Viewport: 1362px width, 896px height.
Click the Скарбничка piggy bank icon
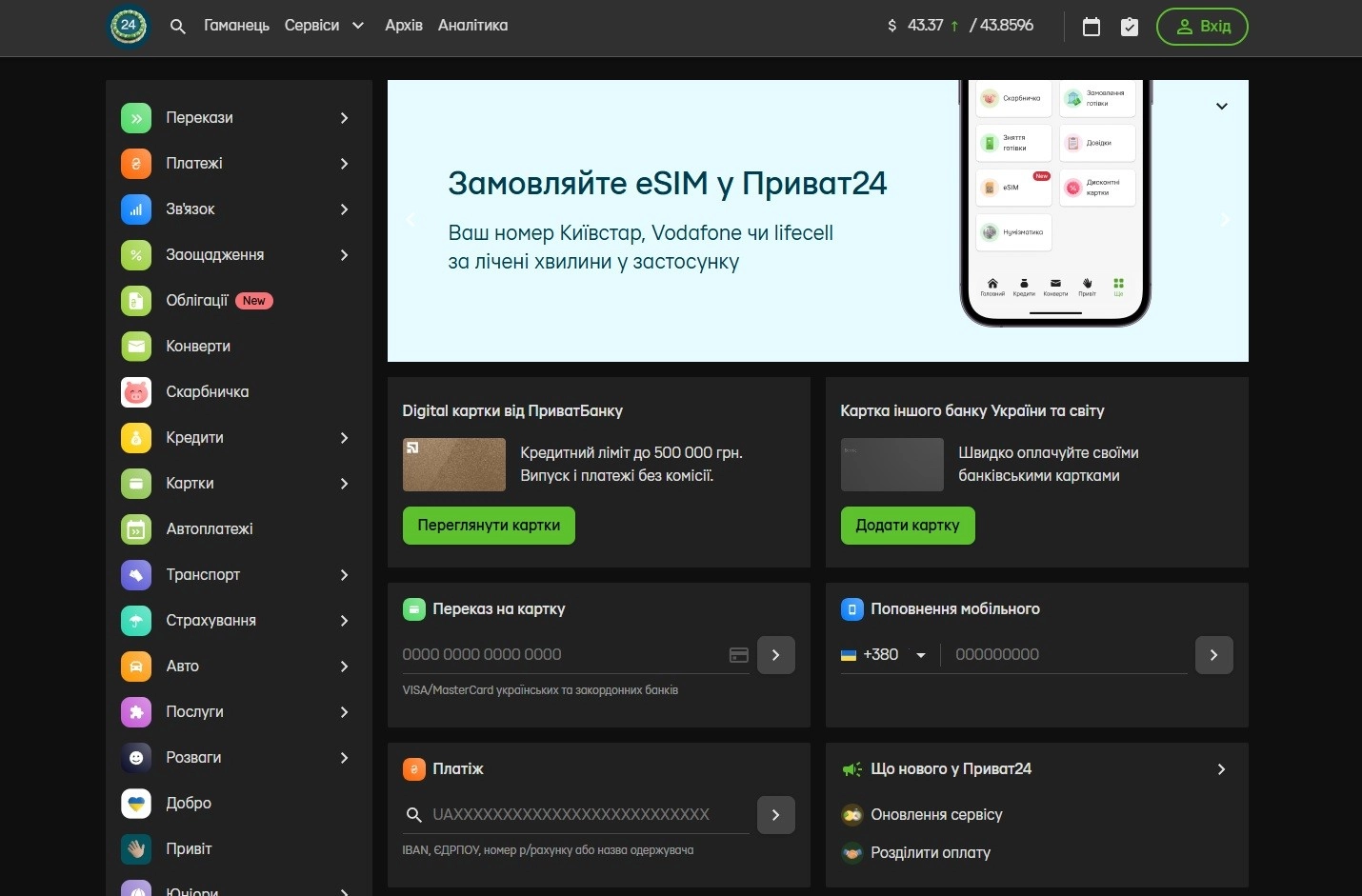136,392
